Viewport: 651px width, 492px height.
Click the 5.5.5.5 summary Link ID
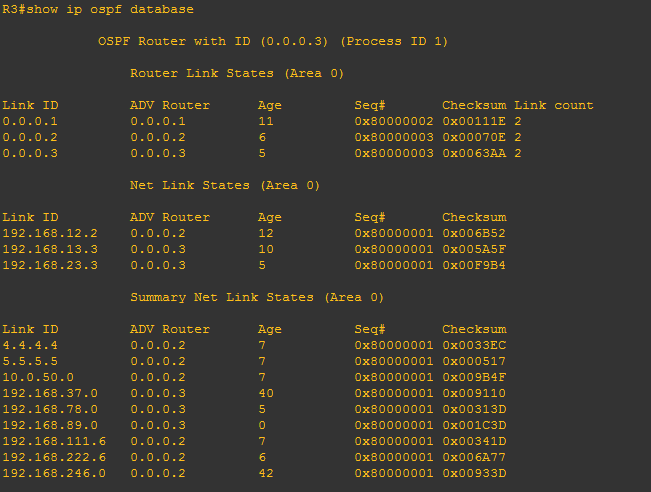pos(30,361)
